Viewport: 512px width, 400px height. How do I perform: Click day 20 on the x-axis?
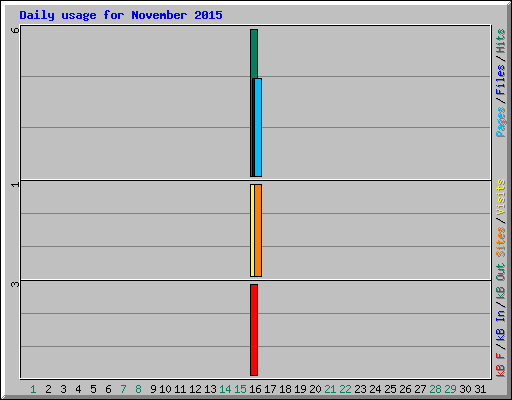pyautogui.click(x=315, y=389)
